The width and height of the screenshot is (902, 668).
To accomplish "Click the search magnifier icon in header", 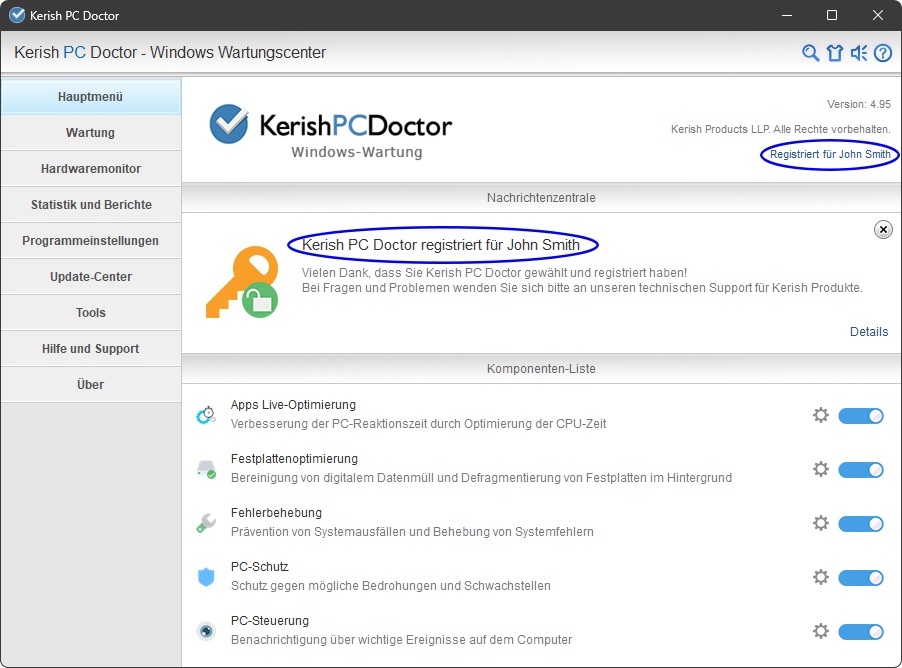I will 811,53.
